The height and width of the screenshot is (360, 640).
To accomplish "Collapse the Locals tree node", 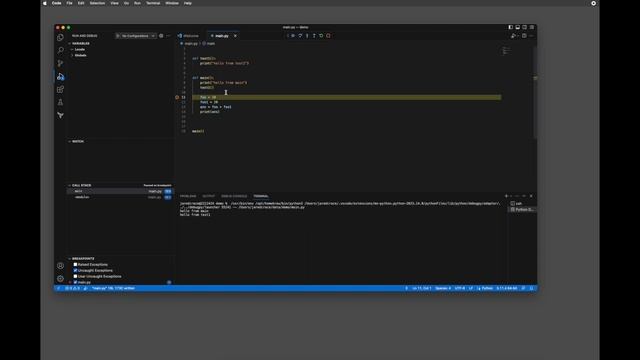I will (72, 49).
